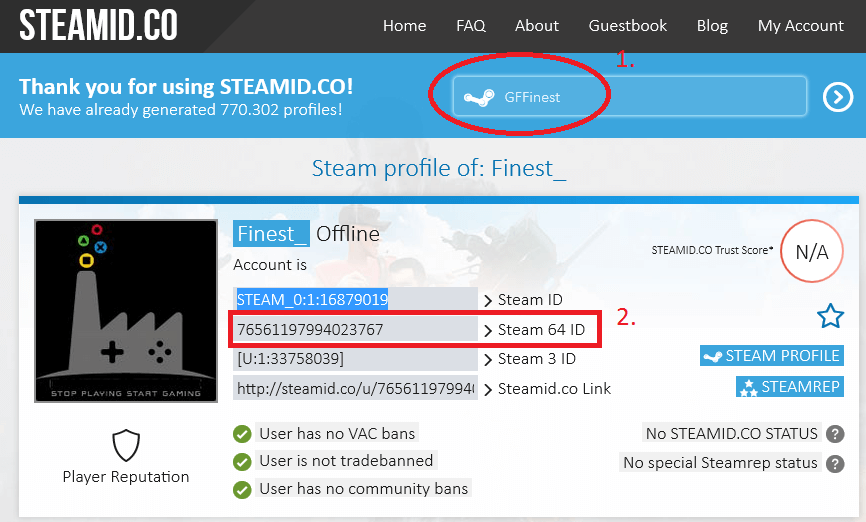Click the Steam 64 ID field
Viewport: 866px width, 522px height.
355,329
